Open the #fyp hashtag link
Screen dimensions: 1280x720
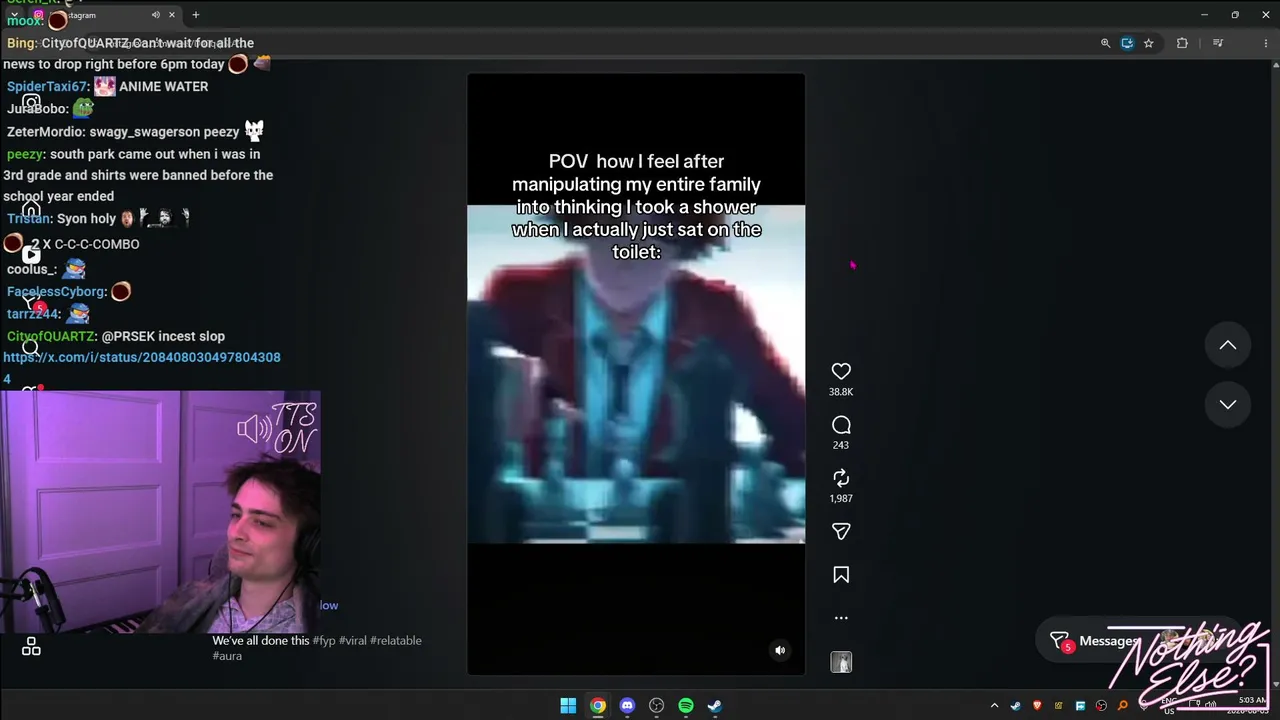(x=324, y=640)
